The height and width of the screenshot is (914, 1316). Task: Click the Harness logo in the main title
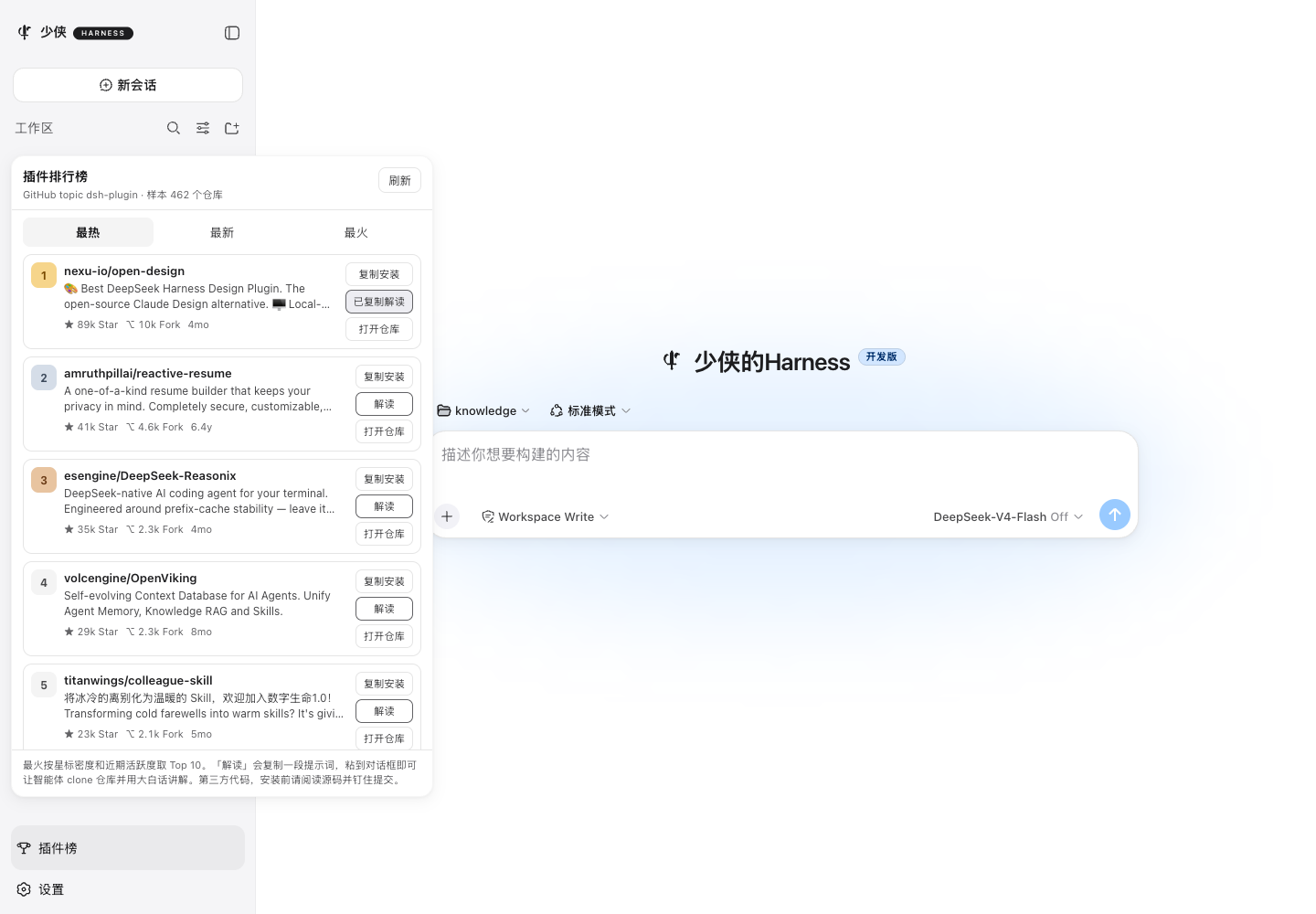tap(672, 361)
